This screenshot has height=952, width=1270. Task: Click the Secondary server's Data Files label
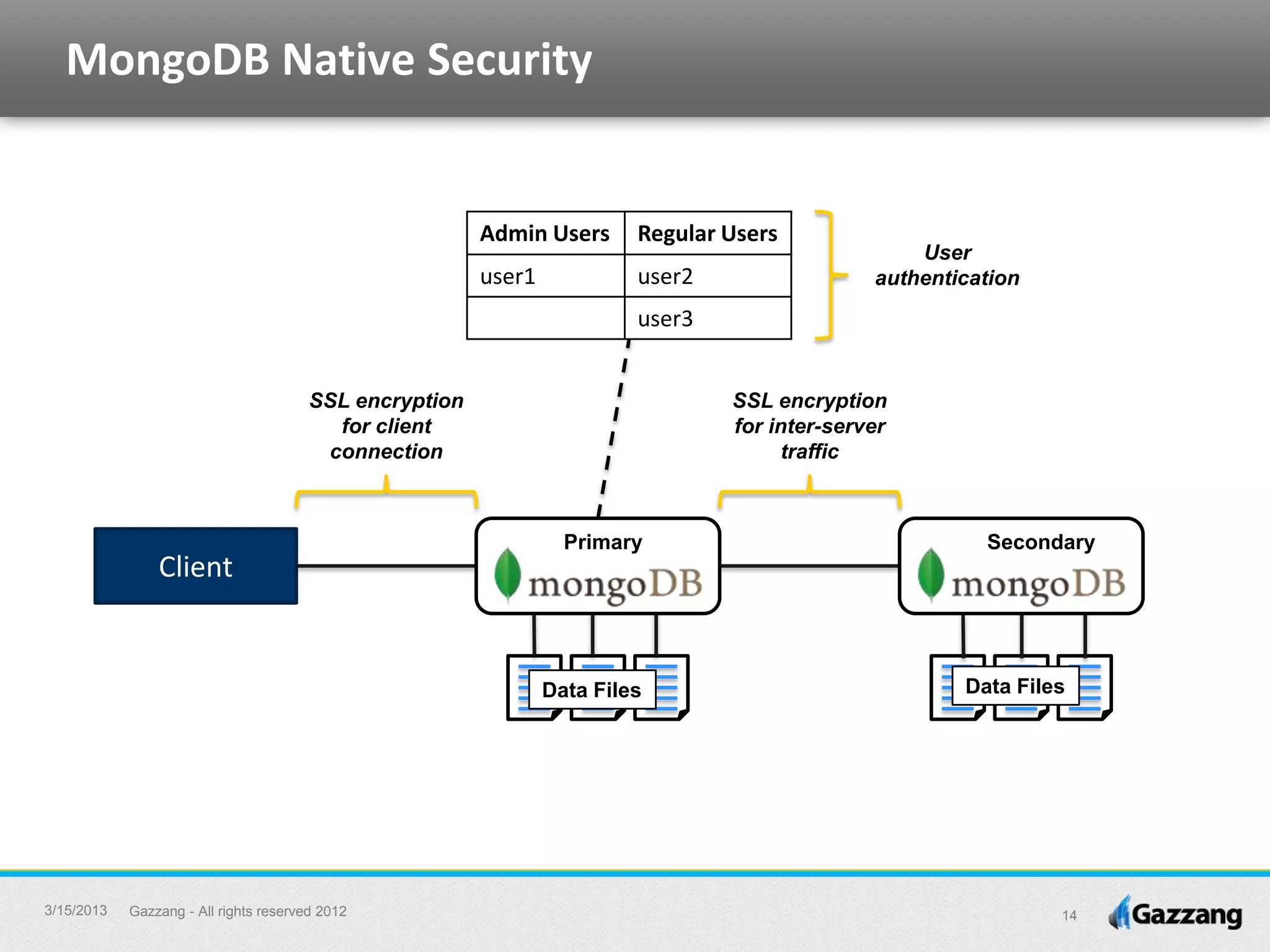click(x=1015, y=686)
